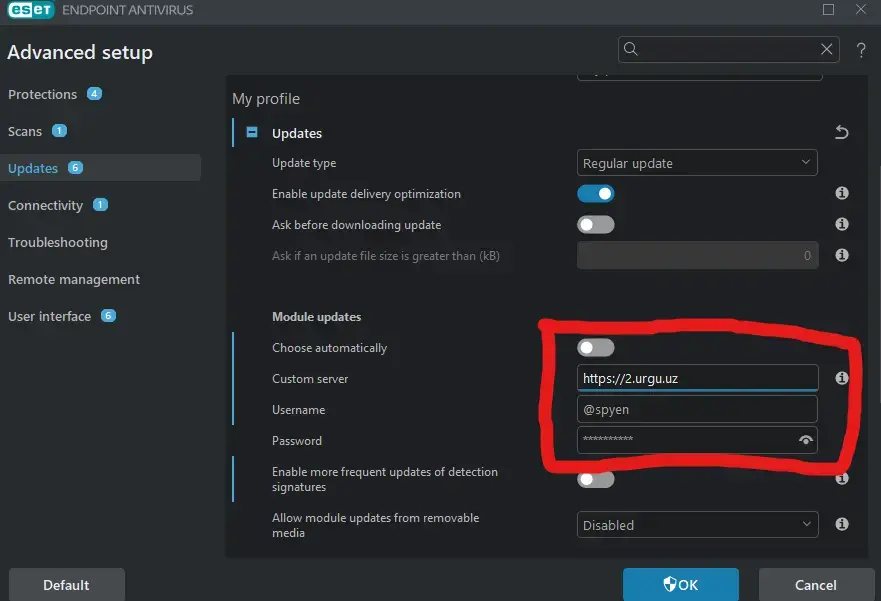Click the disabled update file size field
881x601 pixels.
(x=697, y=256)
